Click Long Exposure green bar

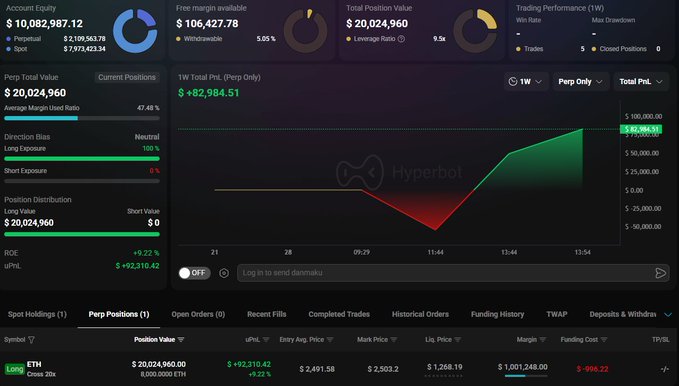pyautogui.click(x=82, y=159)
